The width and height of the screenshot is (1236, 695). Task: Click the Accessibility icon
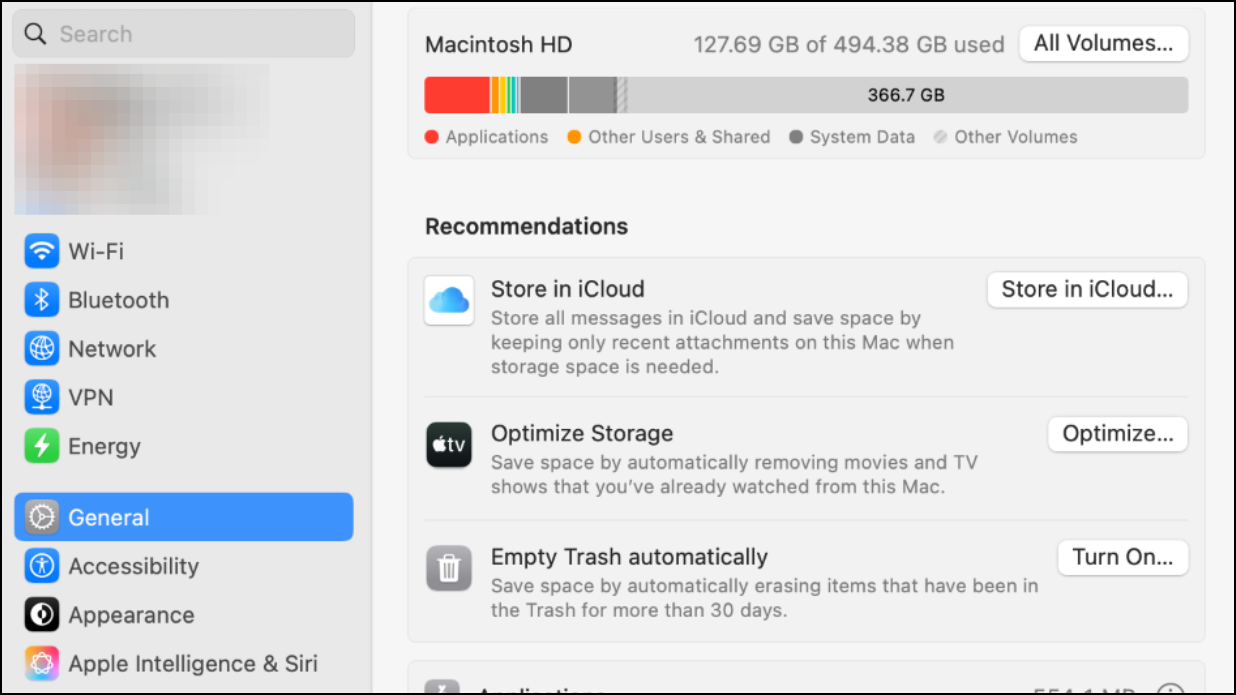41,566
